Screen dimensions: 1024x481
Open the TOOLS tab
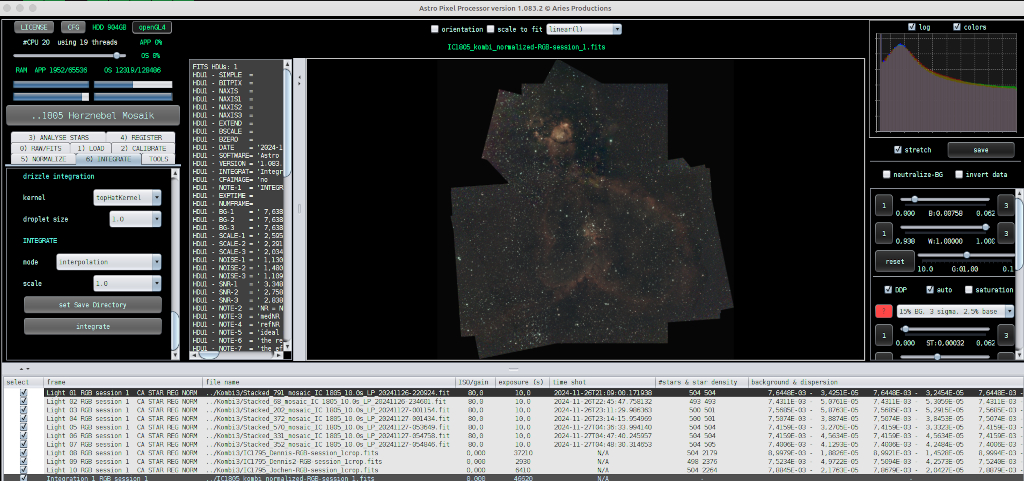point(158,159)
